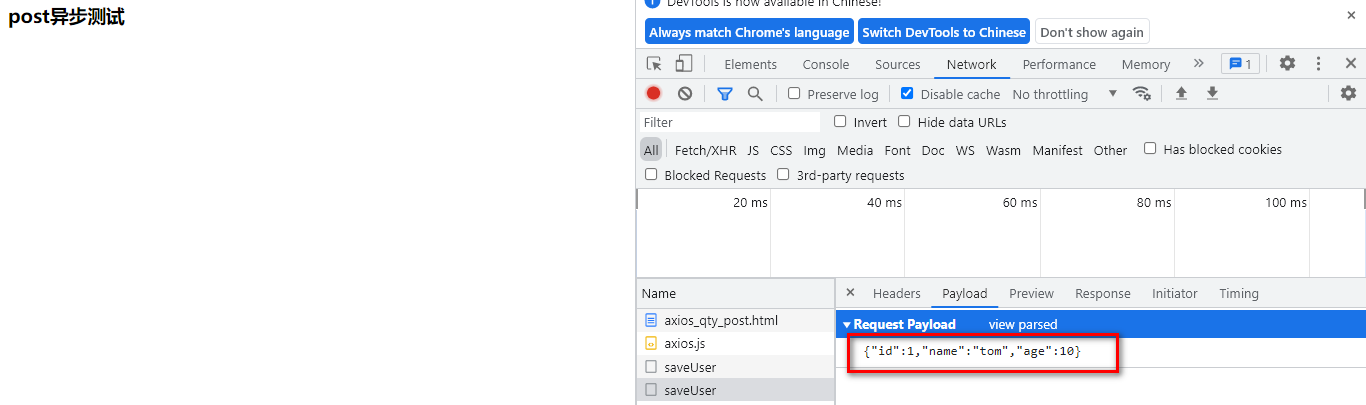
Task: Open the Preview detail tab
Action: (x=1031, y=293)
